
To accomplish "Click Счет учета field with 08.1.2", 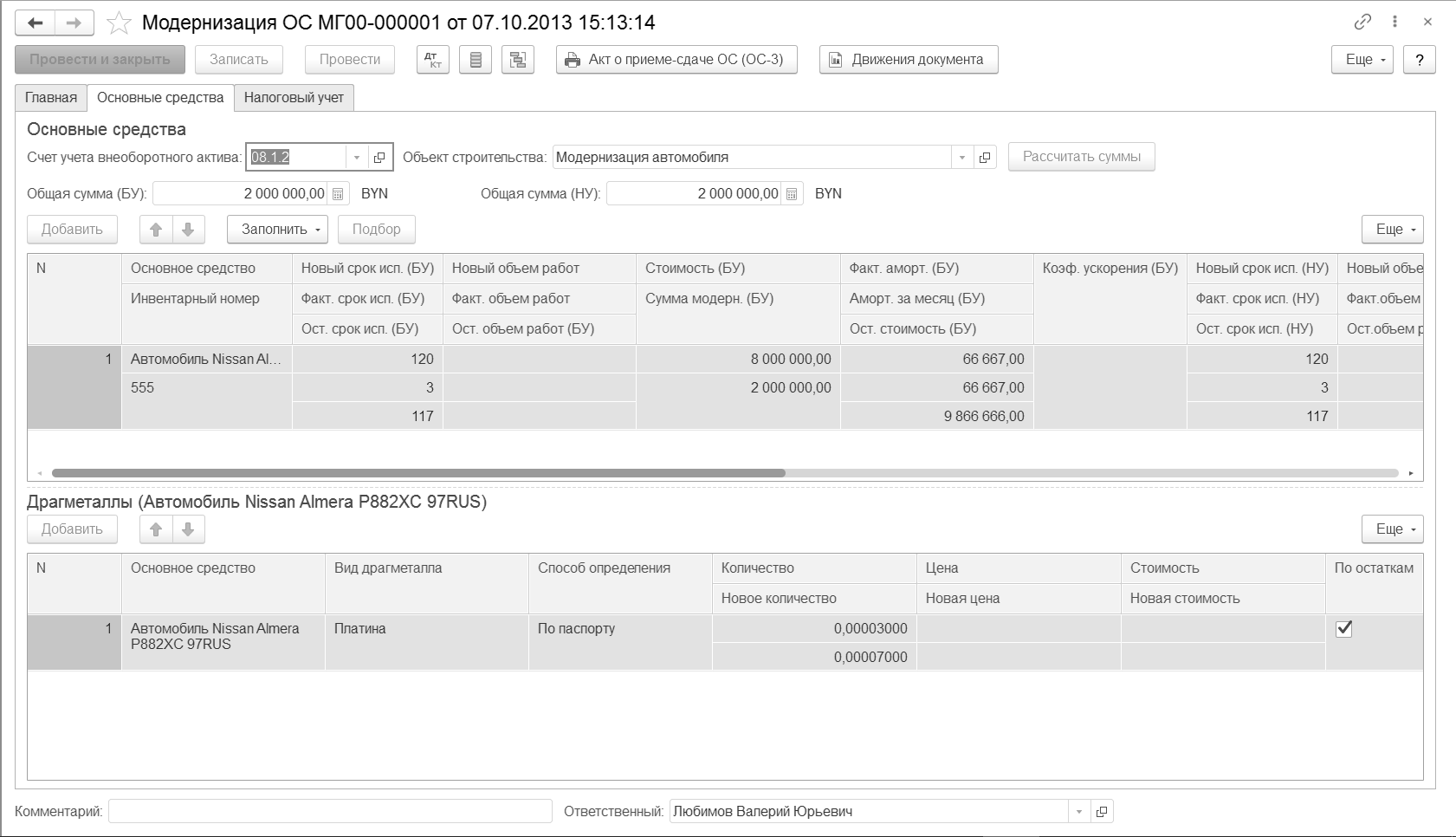I will [x=297, y=158].
